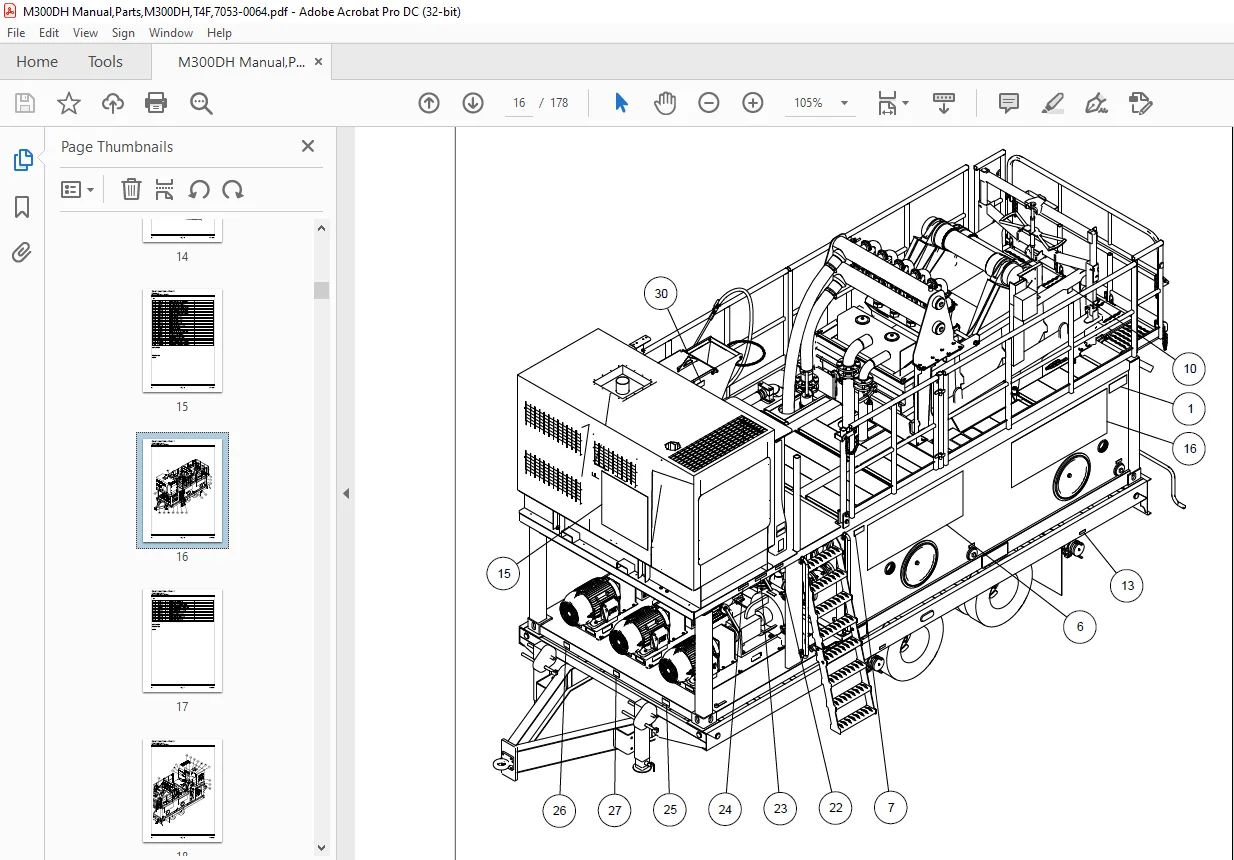
Task: Open the View menu
Action: pyautogui.click(x=86, y=33)
